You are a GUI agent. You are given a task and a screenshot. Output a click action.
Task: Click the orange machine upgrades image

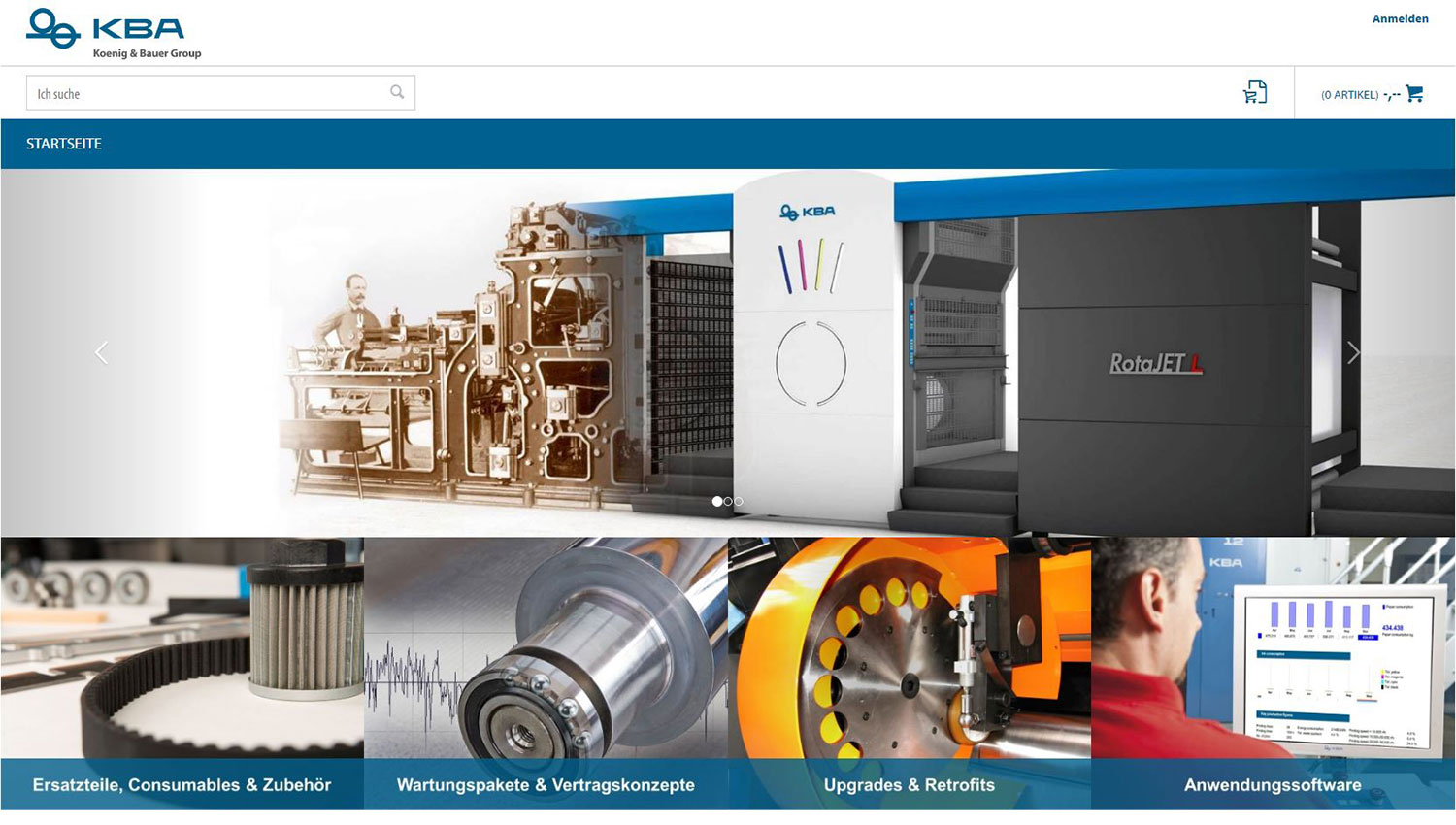point(910,647)
